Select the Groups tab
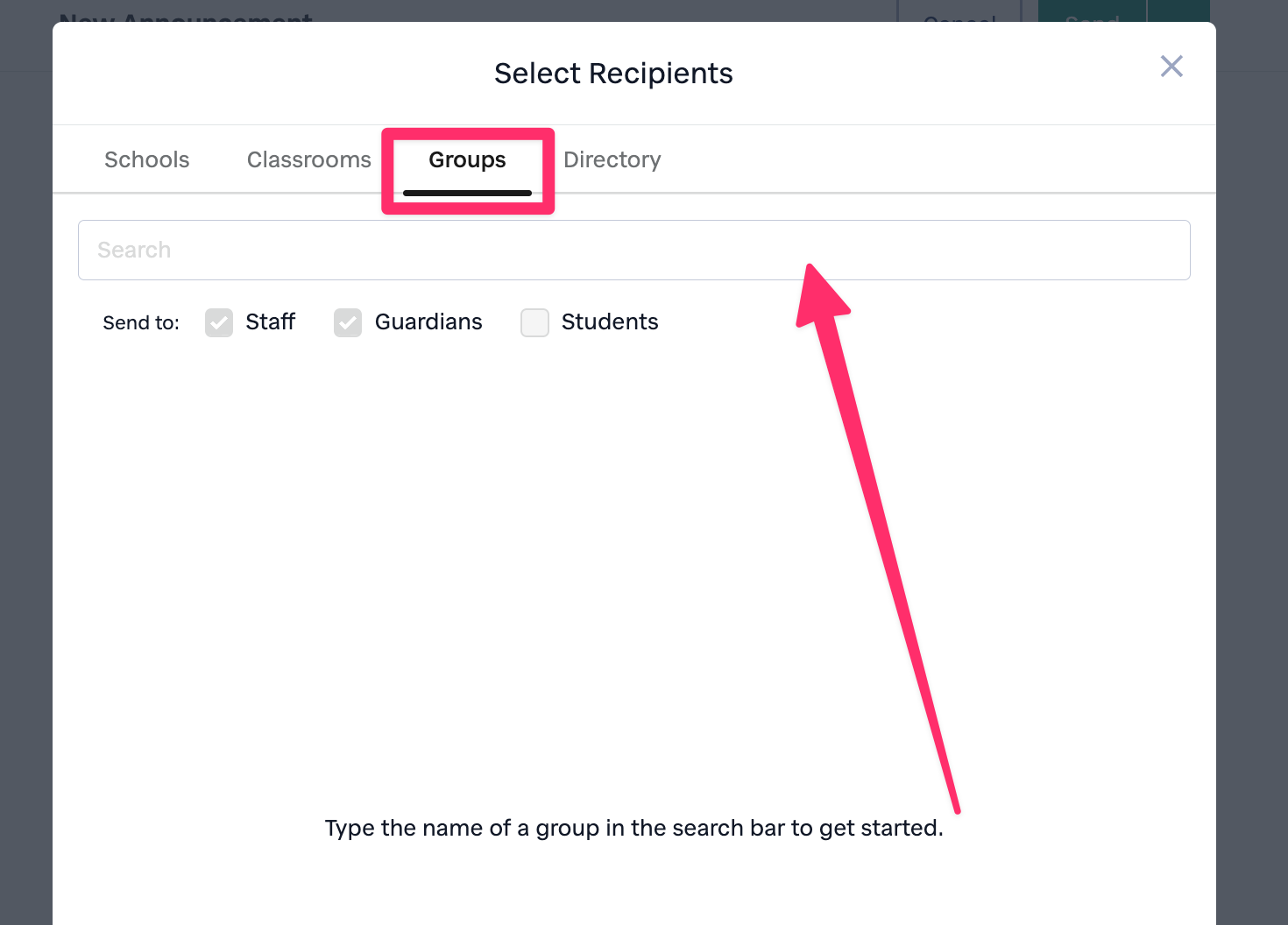The image size is (1288, 925). click(x=467, y=159)
